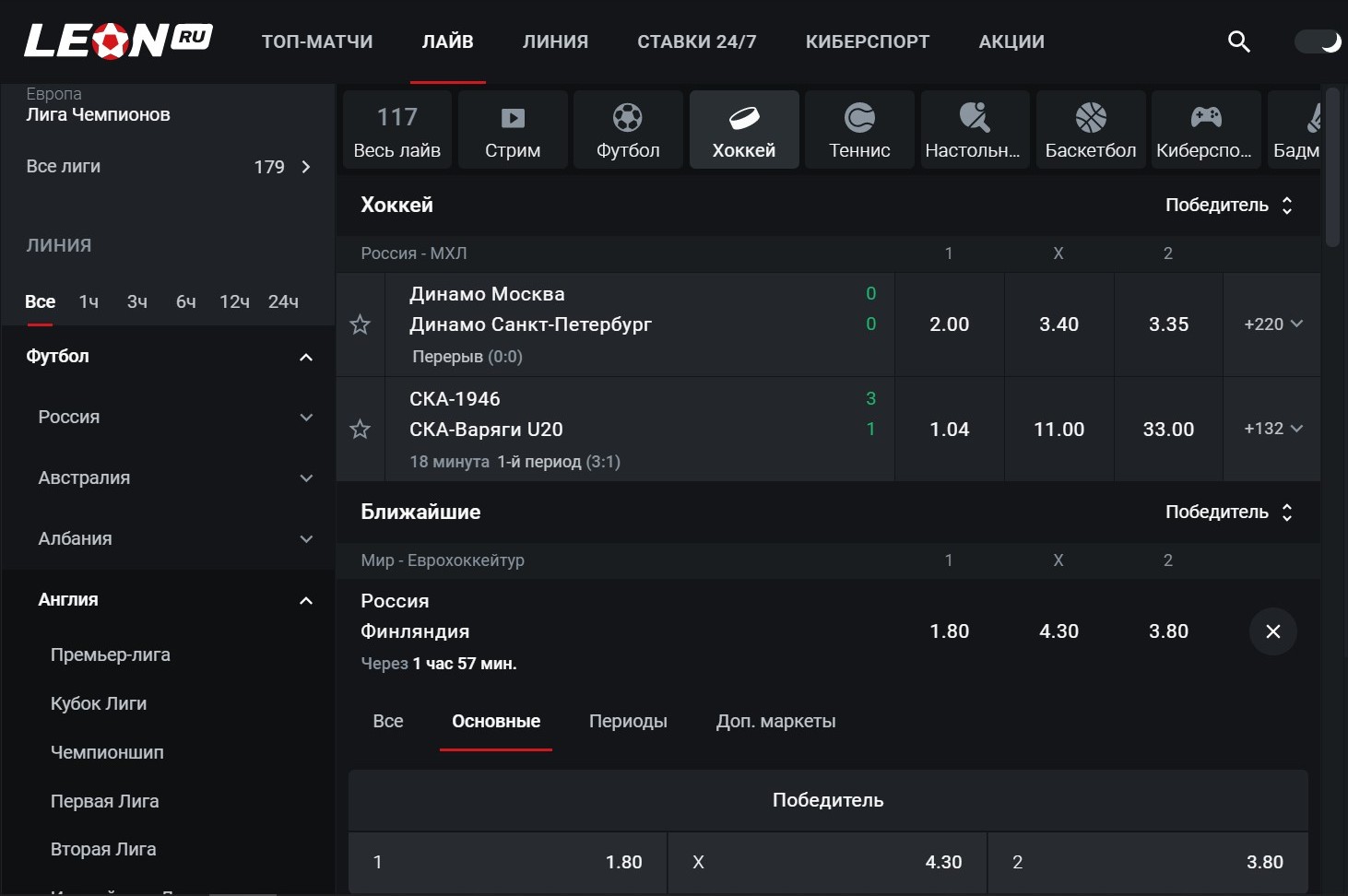Select the Хоккей sport category
The width and height of the screenshot is (1348, 896).
click(x=744, y=130)
